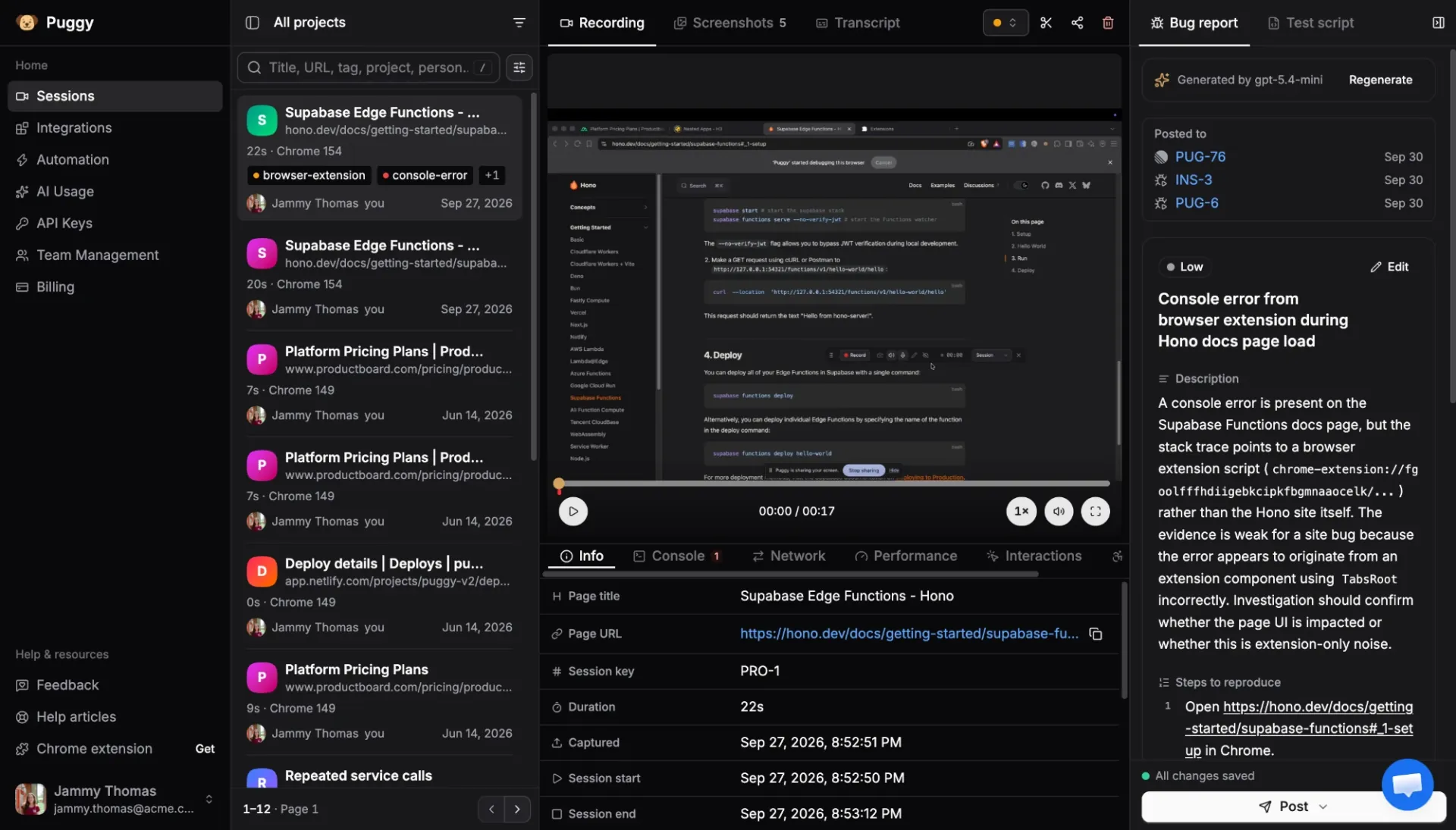Image resolution: width=1456 pixels, height=830 pixels.
Task: Go to next sessions page
Action: click(x=517, y=810)
